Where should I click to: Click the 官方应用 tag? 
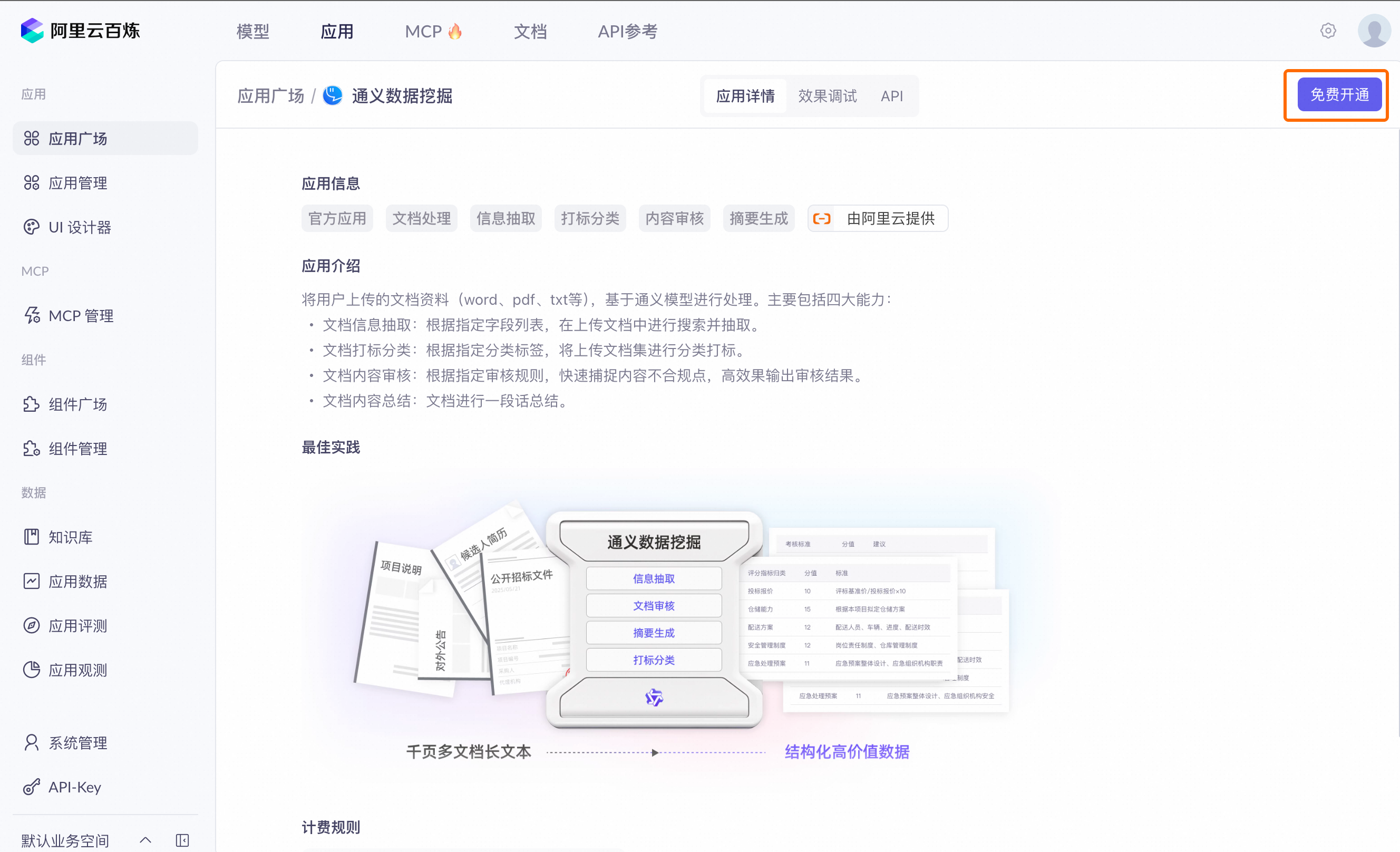click(x=337, y=218)
